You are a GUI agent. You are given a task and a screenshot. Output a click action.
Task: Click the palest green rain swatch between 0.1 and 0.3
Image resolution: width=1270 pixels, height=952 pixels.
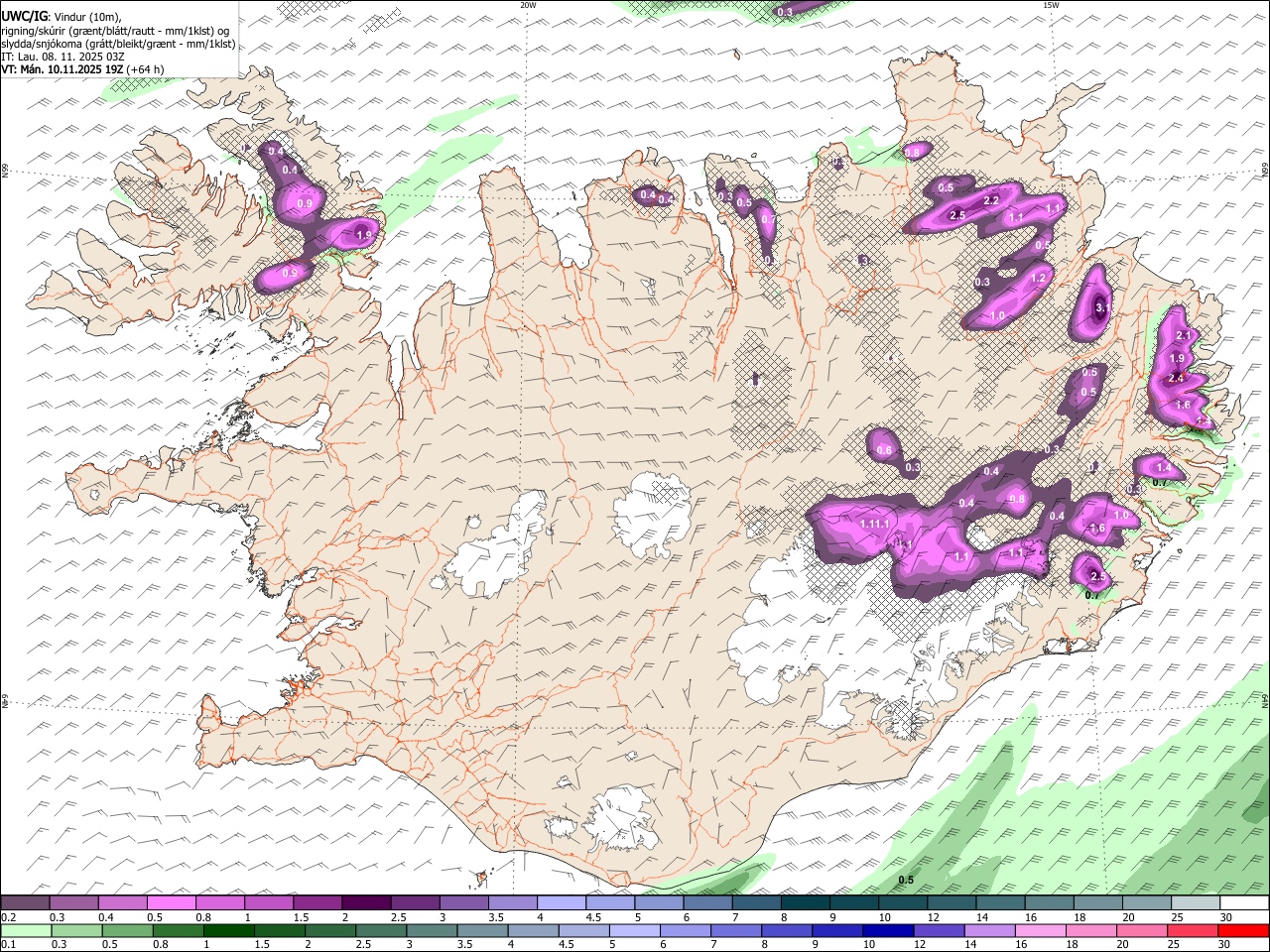[x=26, y=931]
